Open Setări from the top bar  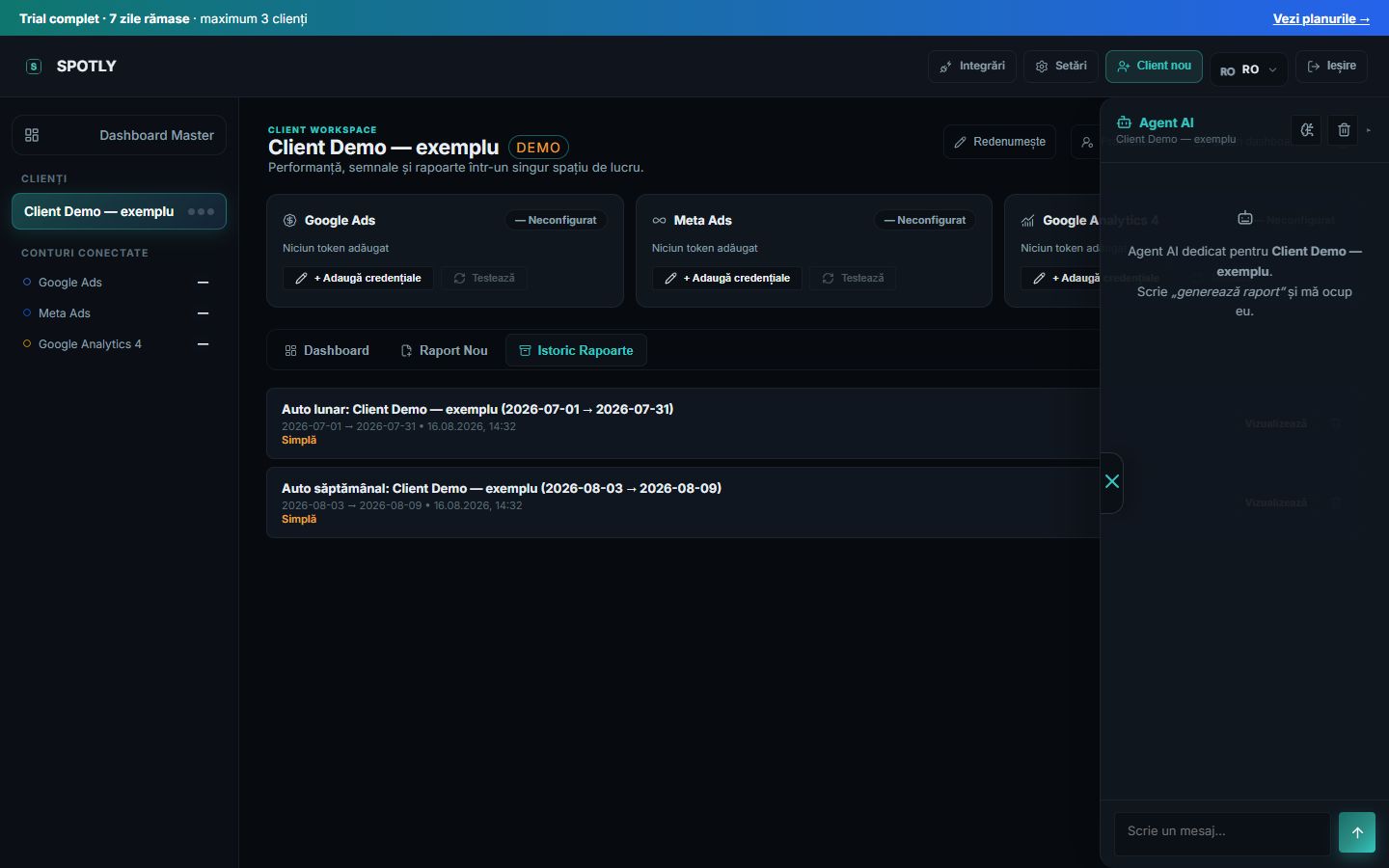point(1061,67)
